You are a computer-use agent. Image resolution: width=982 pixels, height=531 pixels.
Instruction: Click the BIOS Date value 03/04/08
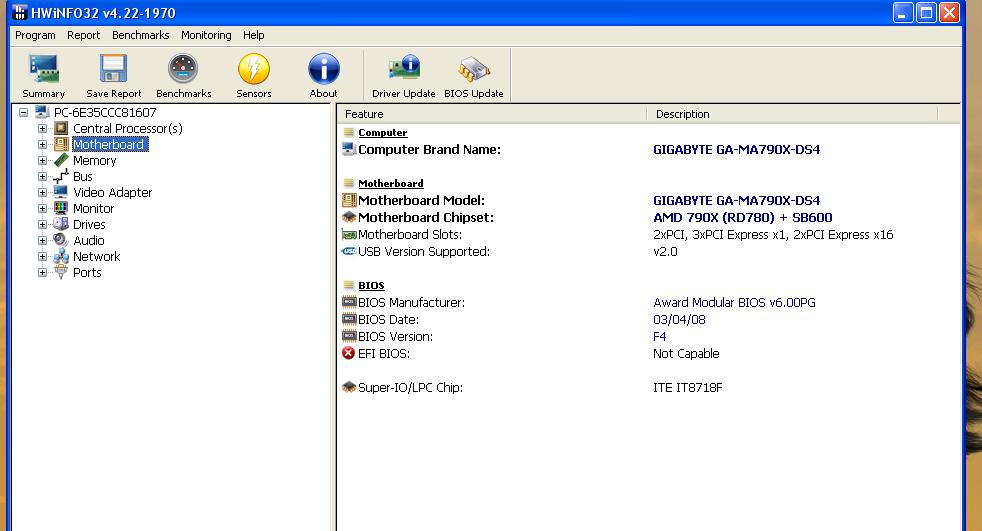[x=679, y=319]
